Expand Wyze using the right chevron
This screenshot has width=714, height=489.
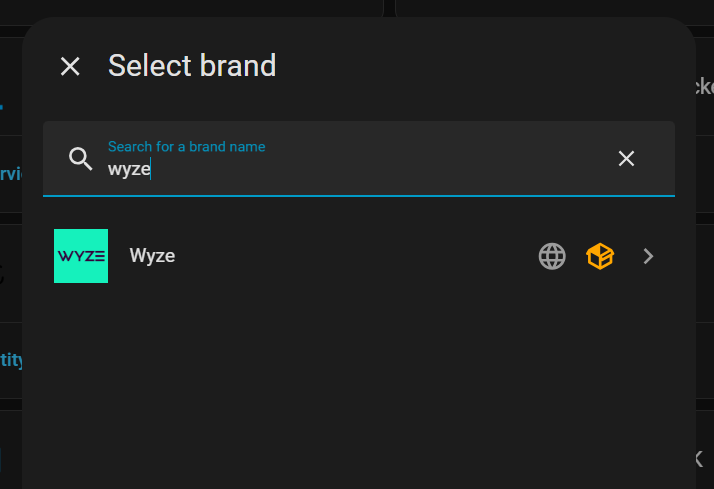coord(649,256)
